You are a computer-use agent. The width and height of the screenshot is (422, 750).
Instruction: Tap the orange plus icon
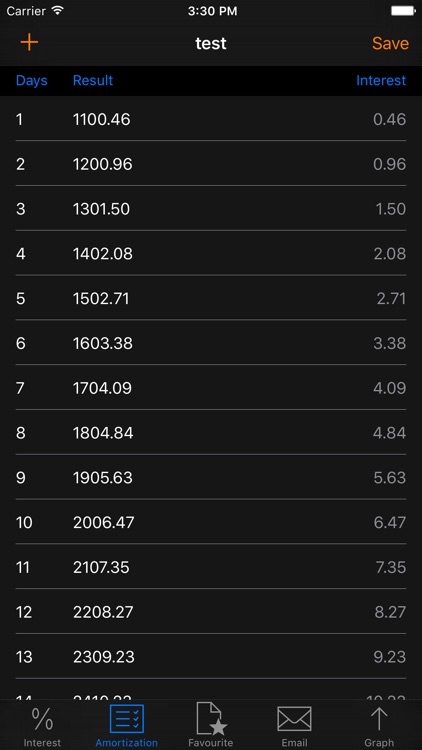point(29,43)
